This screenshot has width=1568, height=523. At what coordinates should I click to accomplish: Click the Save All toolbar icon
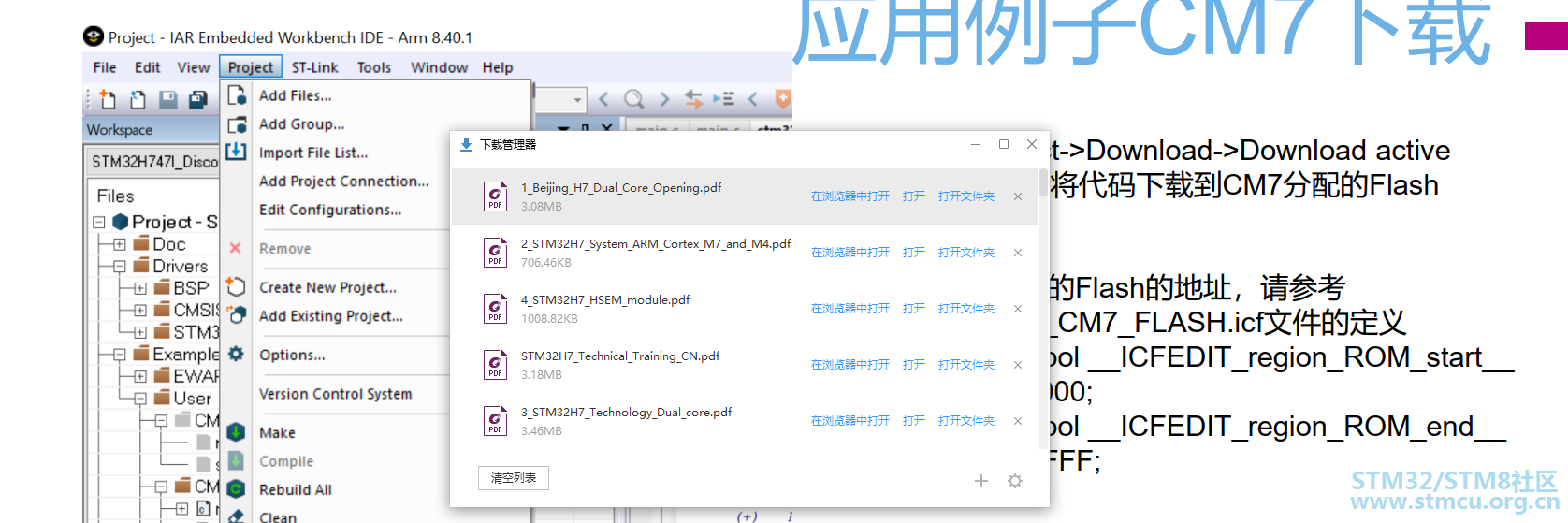coord(197,99)
